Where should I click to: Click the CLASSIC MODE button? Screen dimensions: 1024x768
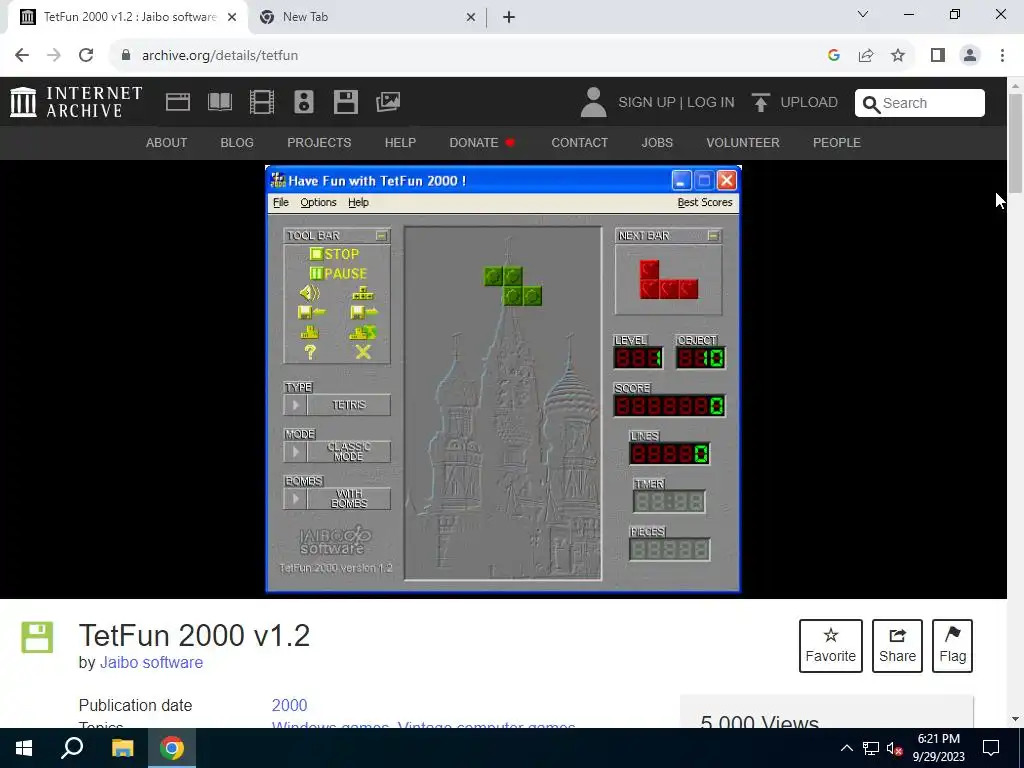pyautogui.click(x=349, y=452)
